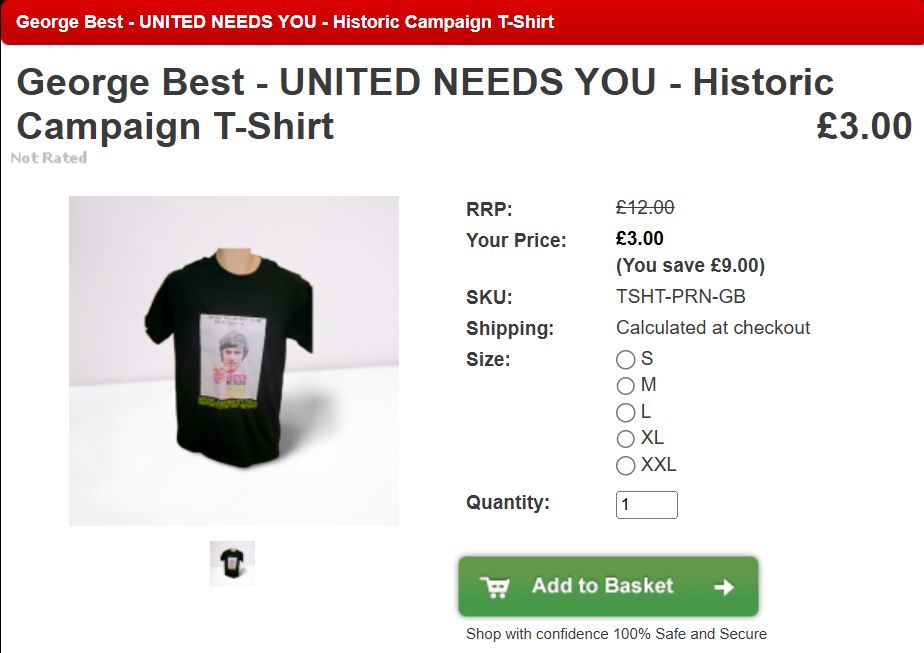The image size is (924, 653).
Task: Click the Not Rated rating indicator
Action: (49, 158)
